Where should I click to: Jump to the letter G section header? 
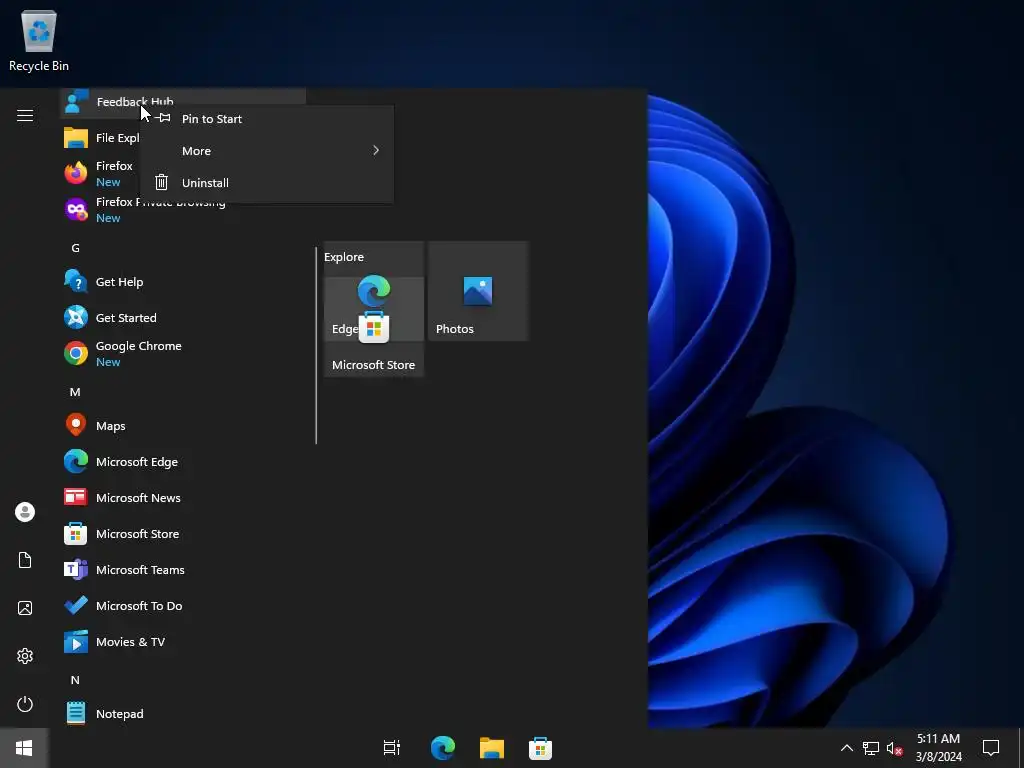pyautogui.click(x=75, y=248)
